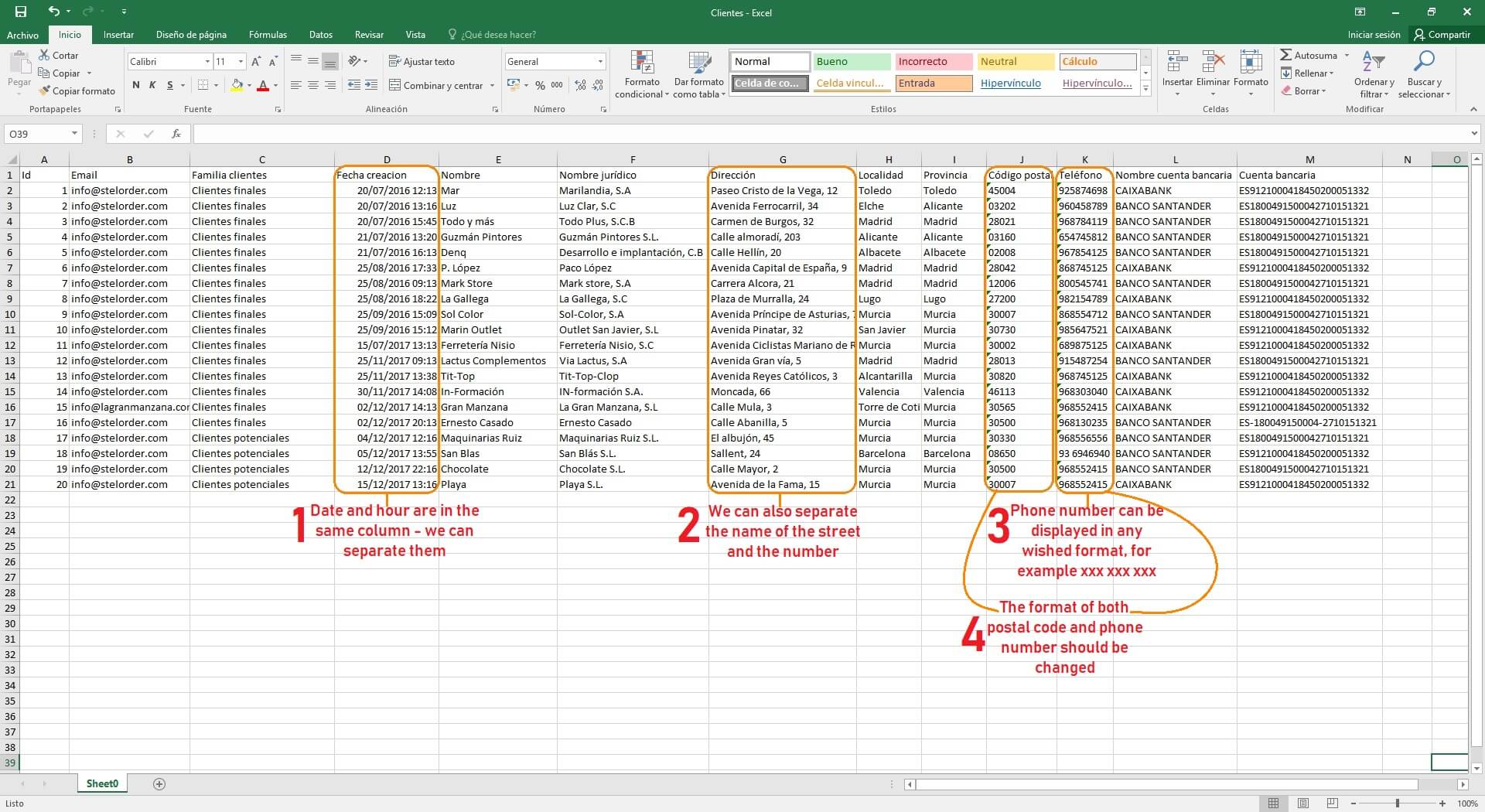The height and width of the screenshot is (812, 1485).
Task: Switch to the Insertar tab
Action: (x=118, y=35)
